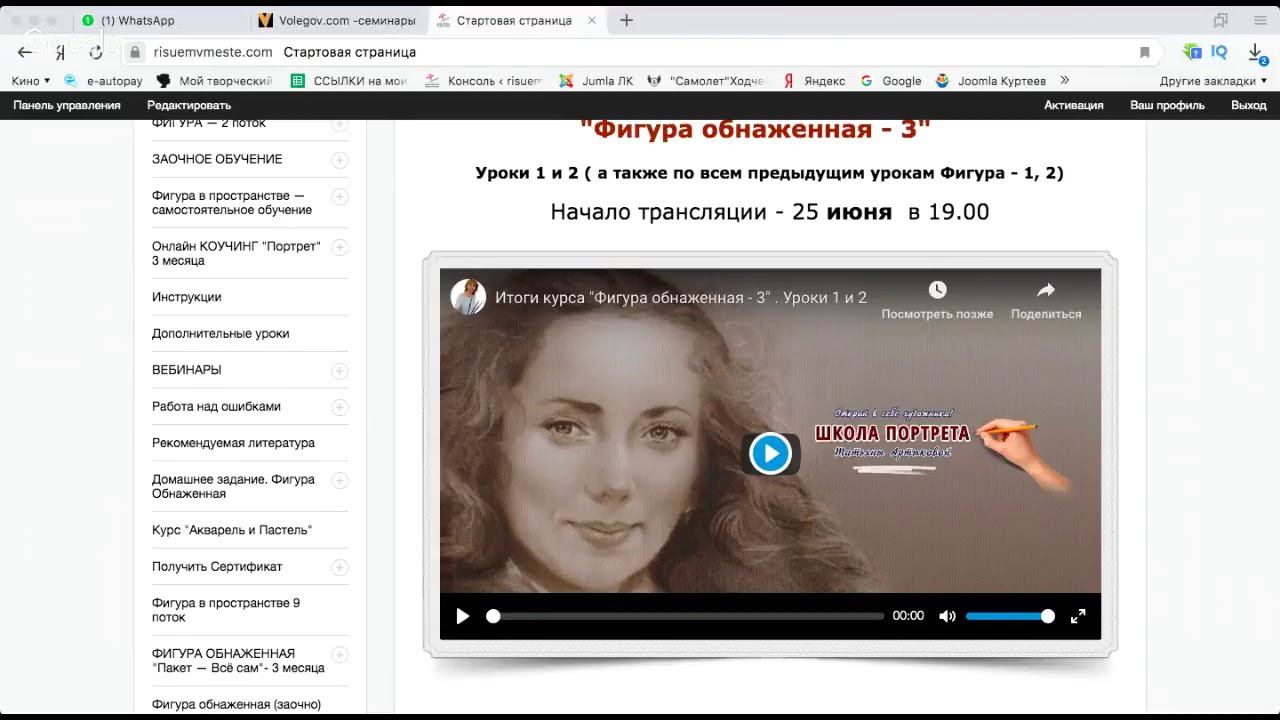The width and height of the screenshot is (1280, 720).
Task: Open the Joomla Куртеев bookmark
Action: [991, 81]
